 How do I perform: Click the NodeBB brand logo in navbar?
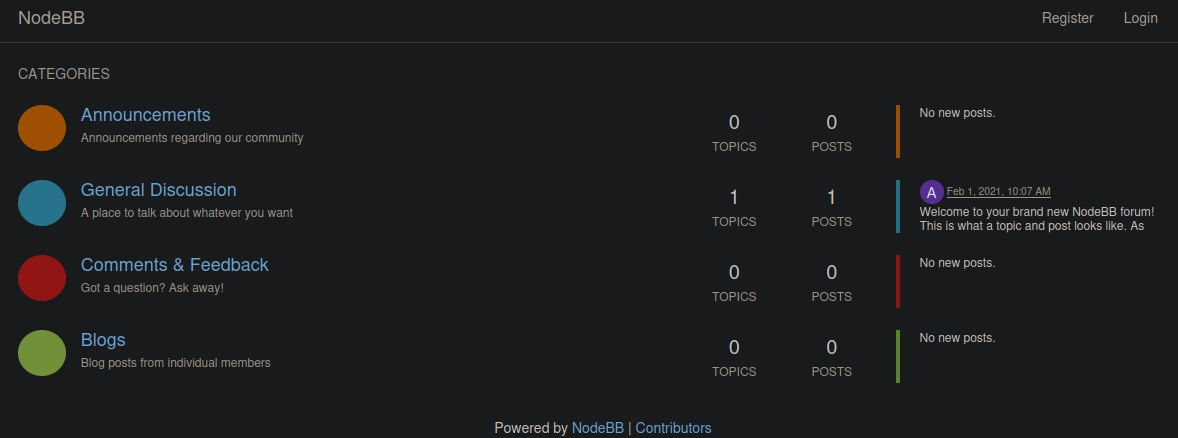click(x=51, y=18)
